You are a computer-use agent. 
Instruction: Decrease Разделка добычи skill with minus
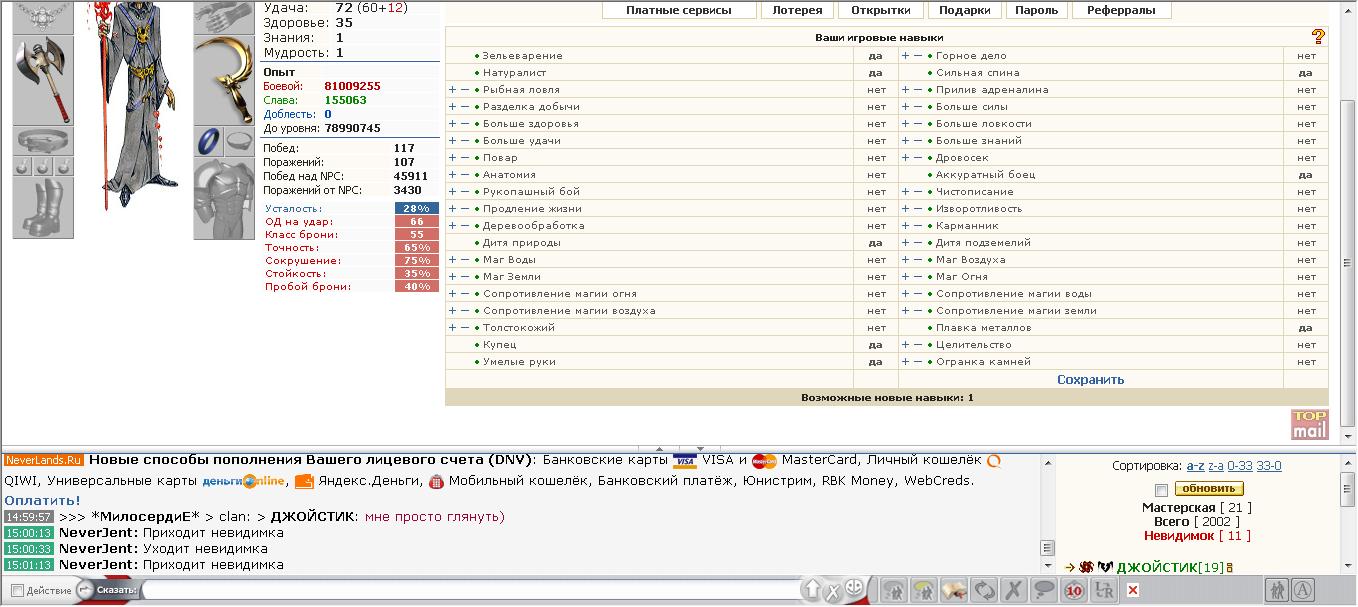[464, 107]
